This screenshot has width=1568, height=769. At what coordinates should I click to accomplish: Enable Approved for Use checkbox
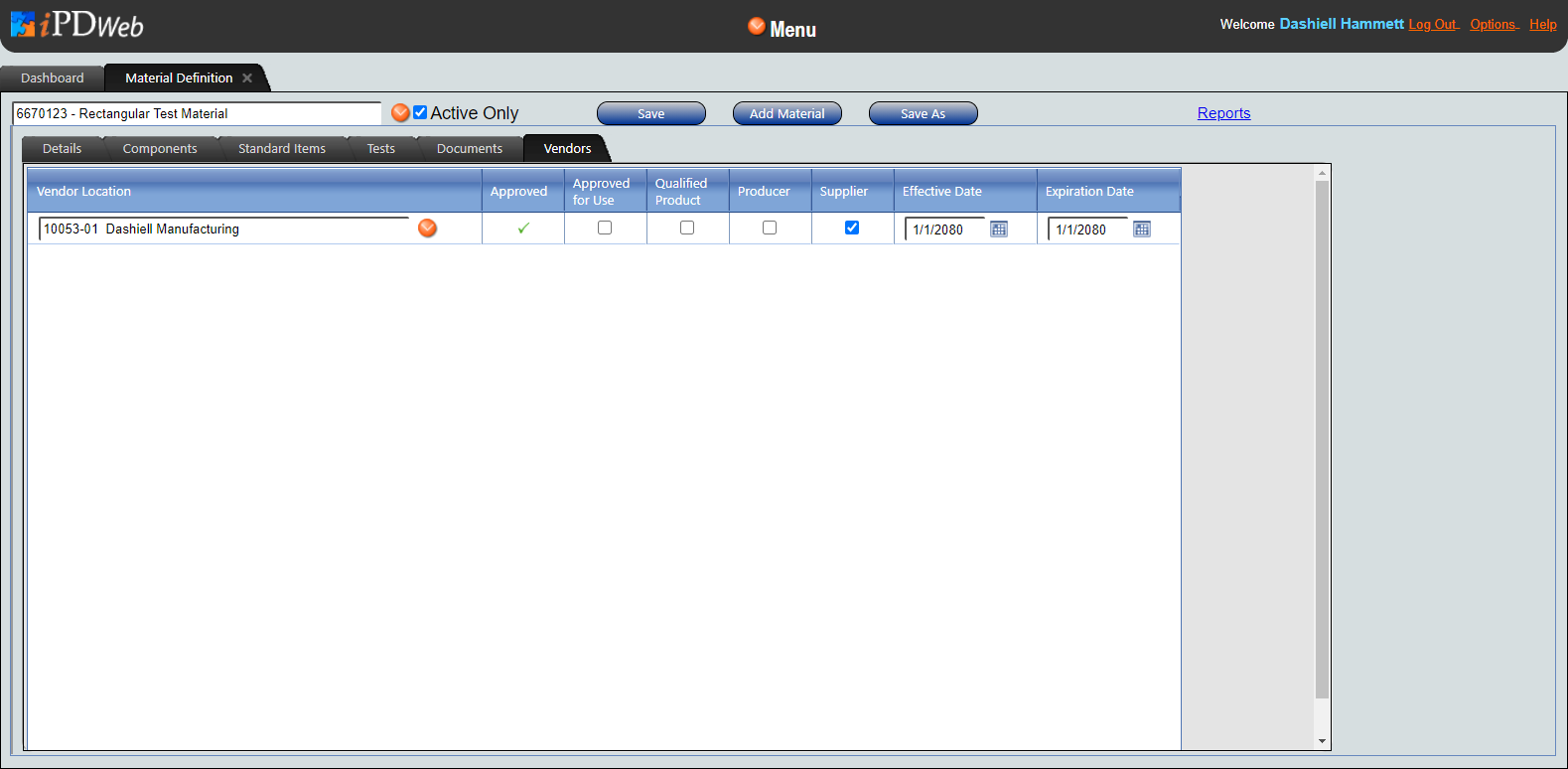pos(605,228)
